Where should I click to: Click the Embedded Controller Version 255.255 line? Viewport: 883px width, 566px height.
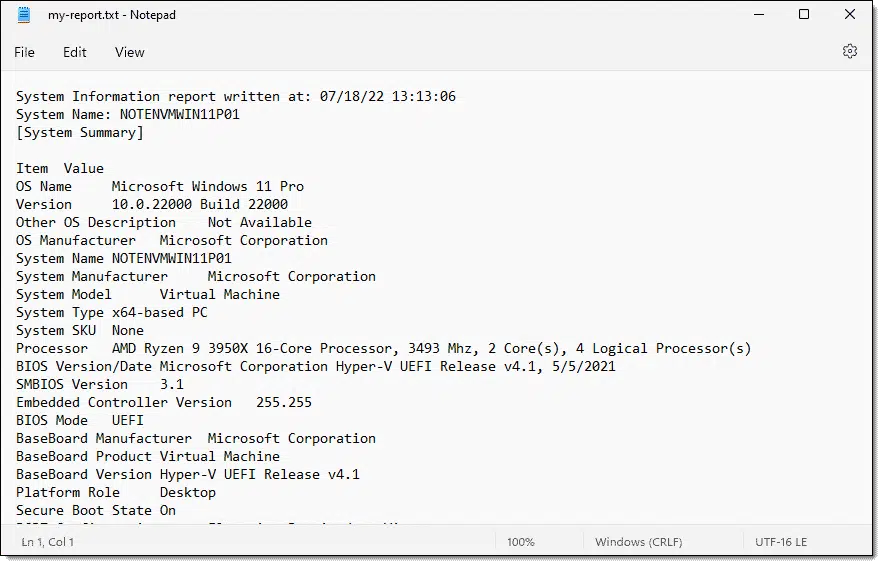[164, 403]
